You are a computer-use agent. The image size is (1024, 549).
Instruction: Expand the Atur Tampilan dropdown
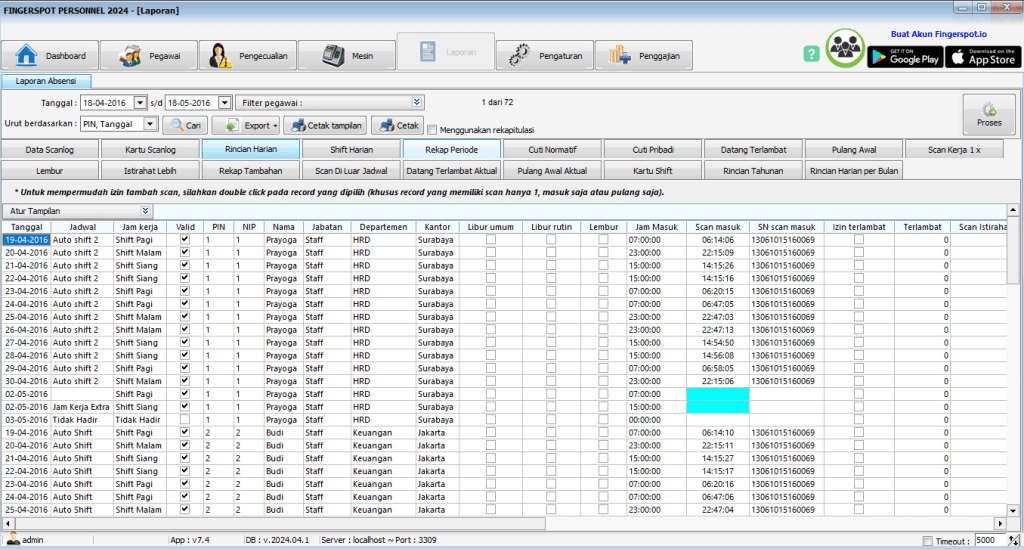pos(146,211)
